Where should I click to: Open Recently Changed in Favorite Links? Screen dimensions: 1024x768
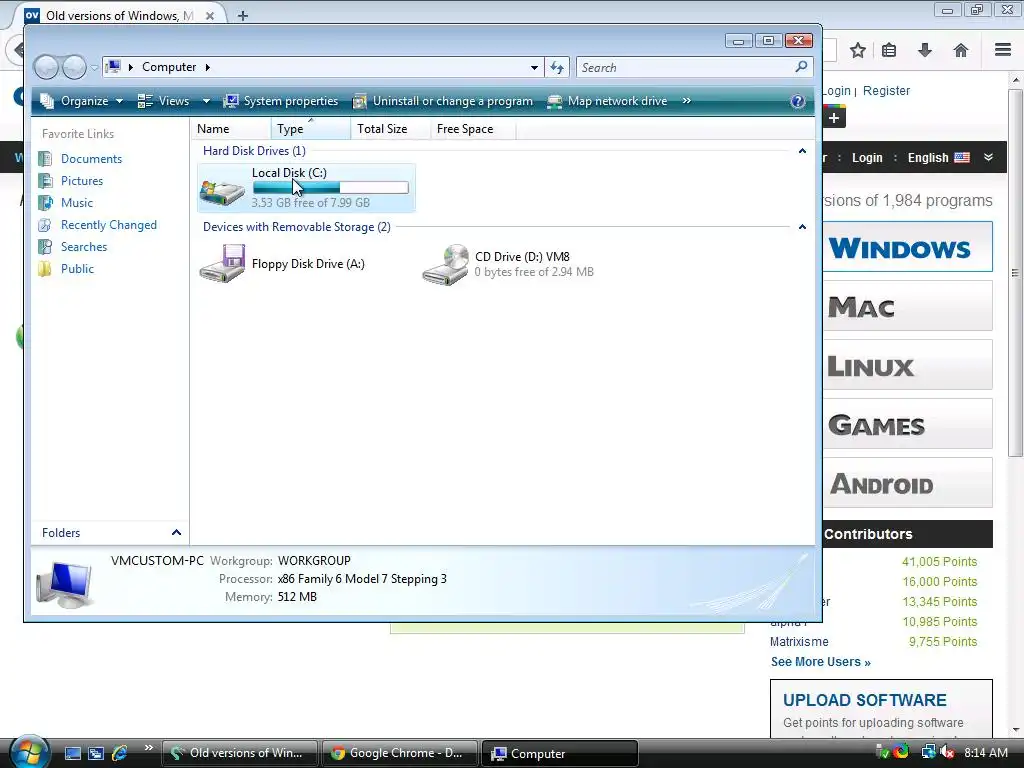point(109,225)
